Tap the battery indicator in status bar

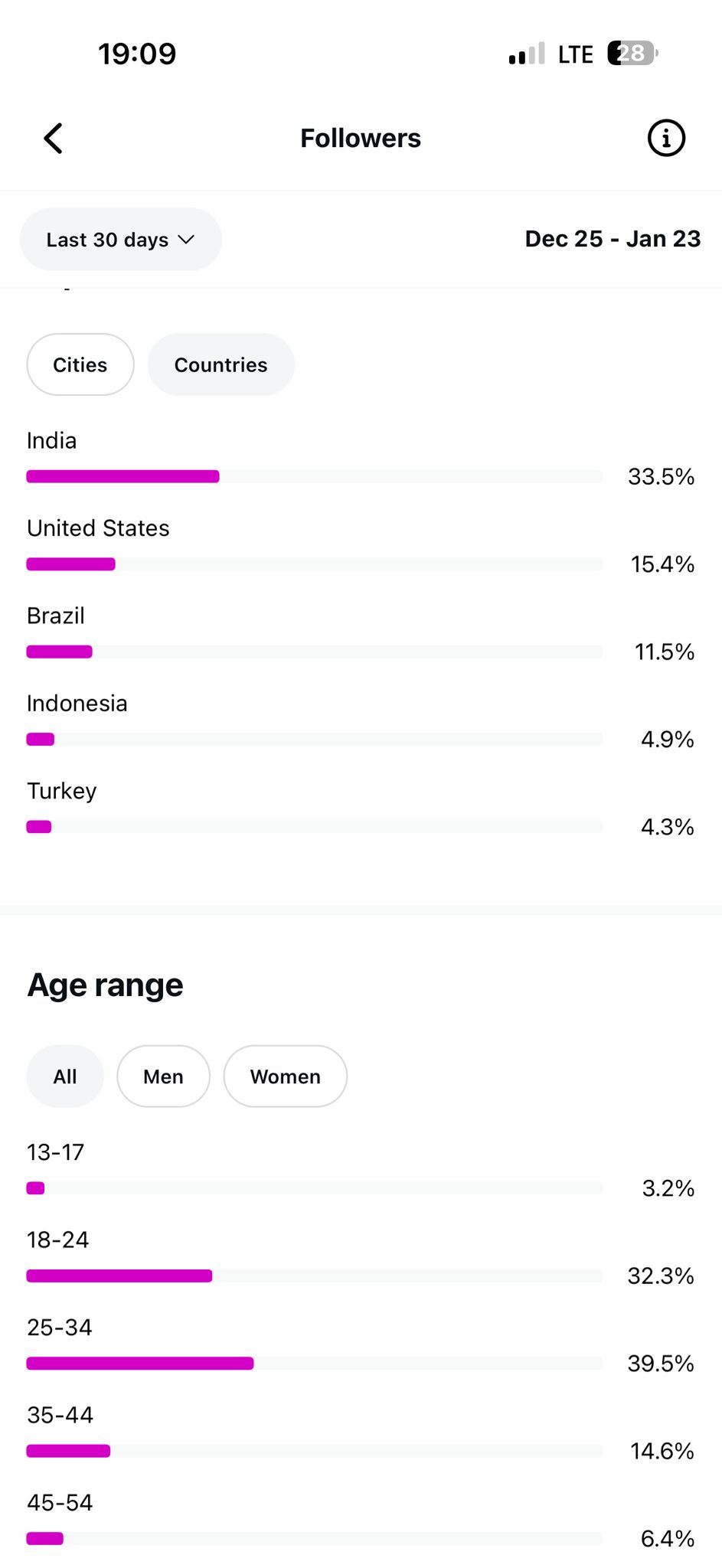point(632,54)
